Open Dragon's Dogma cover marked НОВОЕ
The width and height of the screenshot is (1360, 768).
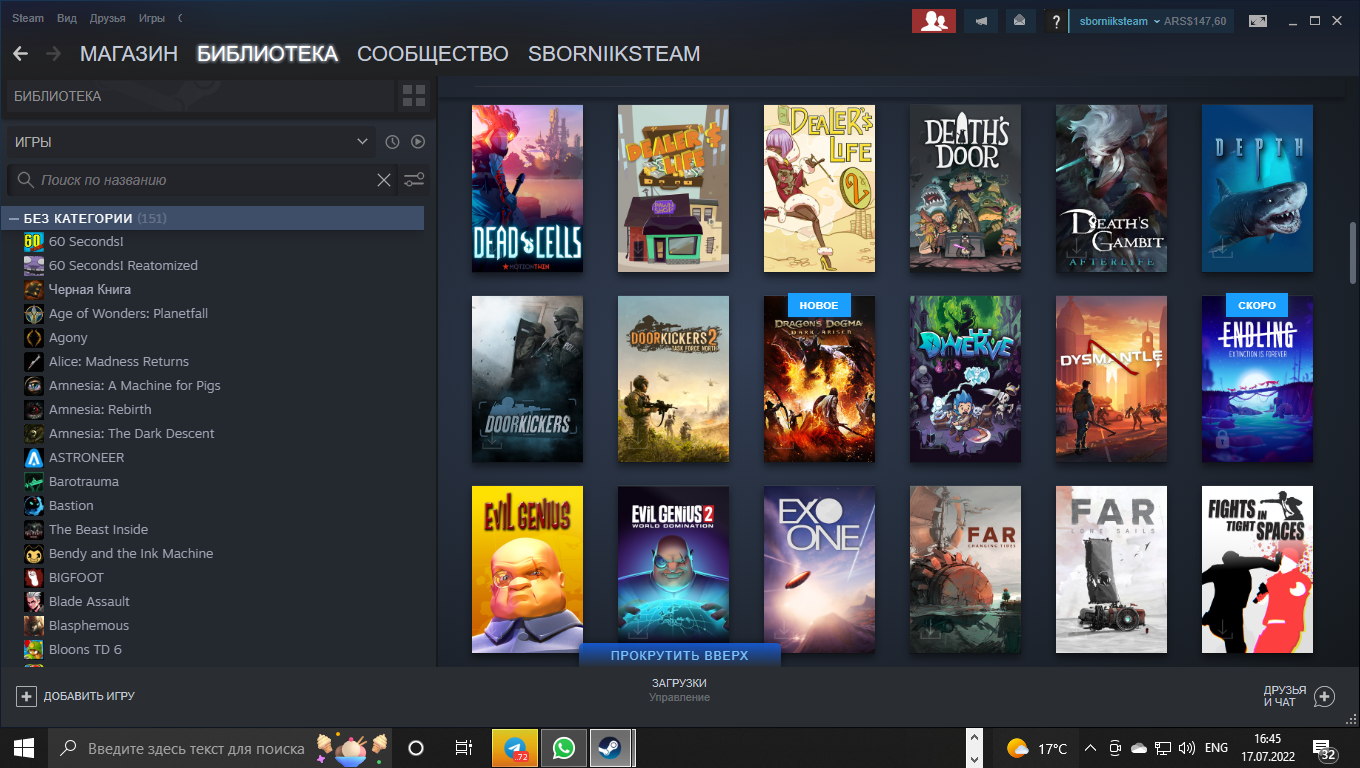point(819,379)
